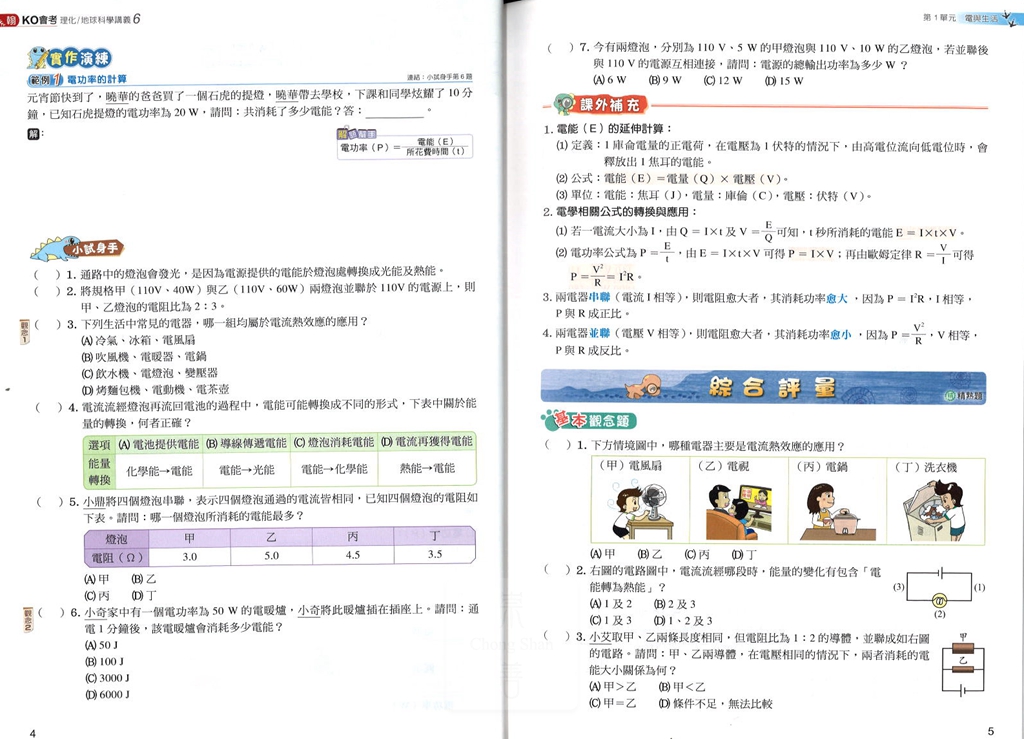This screenshot has width=1024, height=739.
Task: Click the 電功率 (P) formula box
Action: [404, 146]
